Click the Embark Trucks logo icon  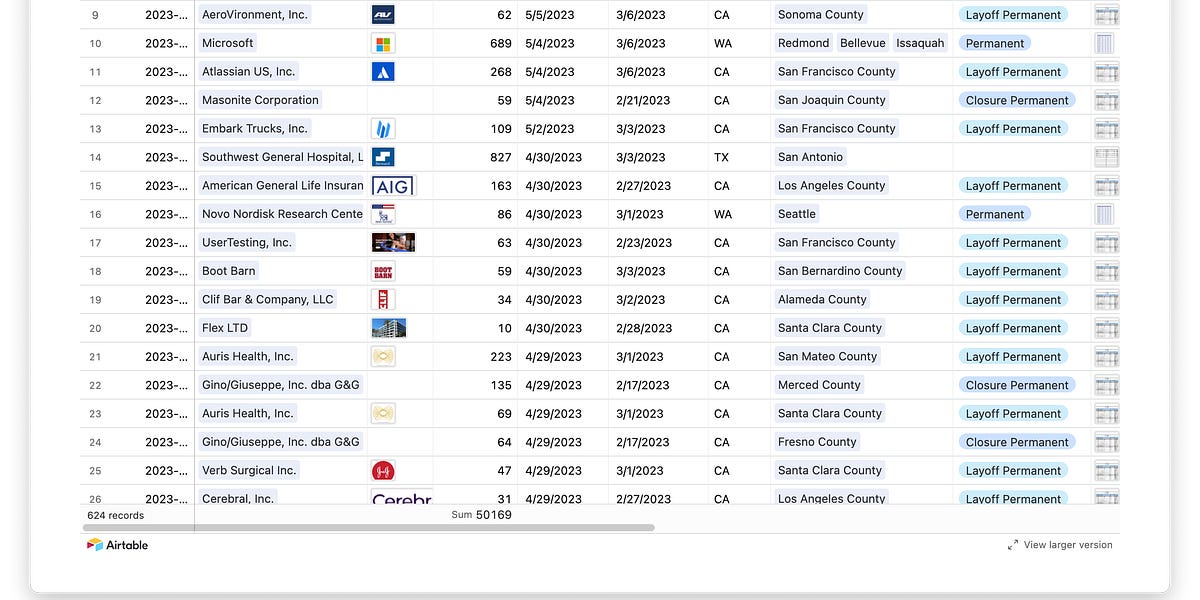coord(382,128)
